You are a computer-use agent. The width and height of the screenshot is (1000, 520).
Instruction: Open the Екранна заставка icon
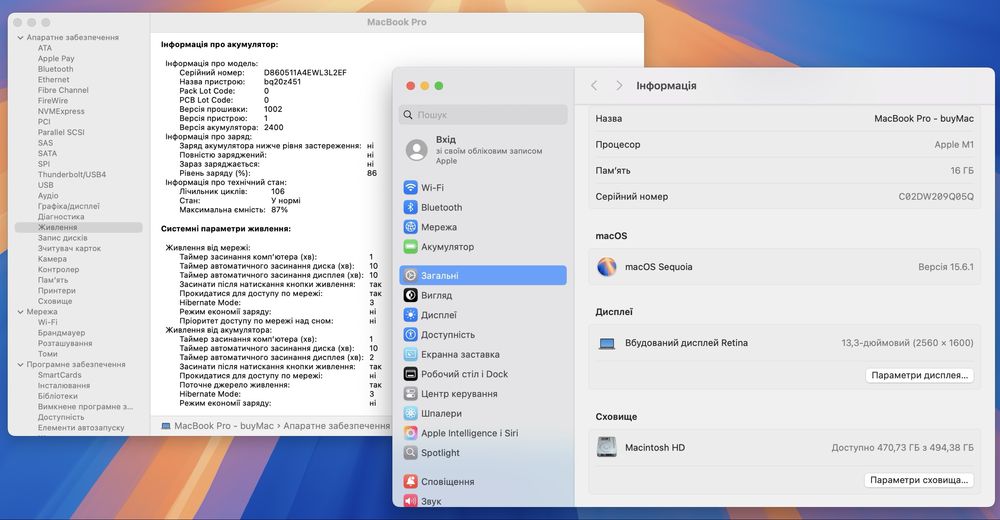coord(411,355)
